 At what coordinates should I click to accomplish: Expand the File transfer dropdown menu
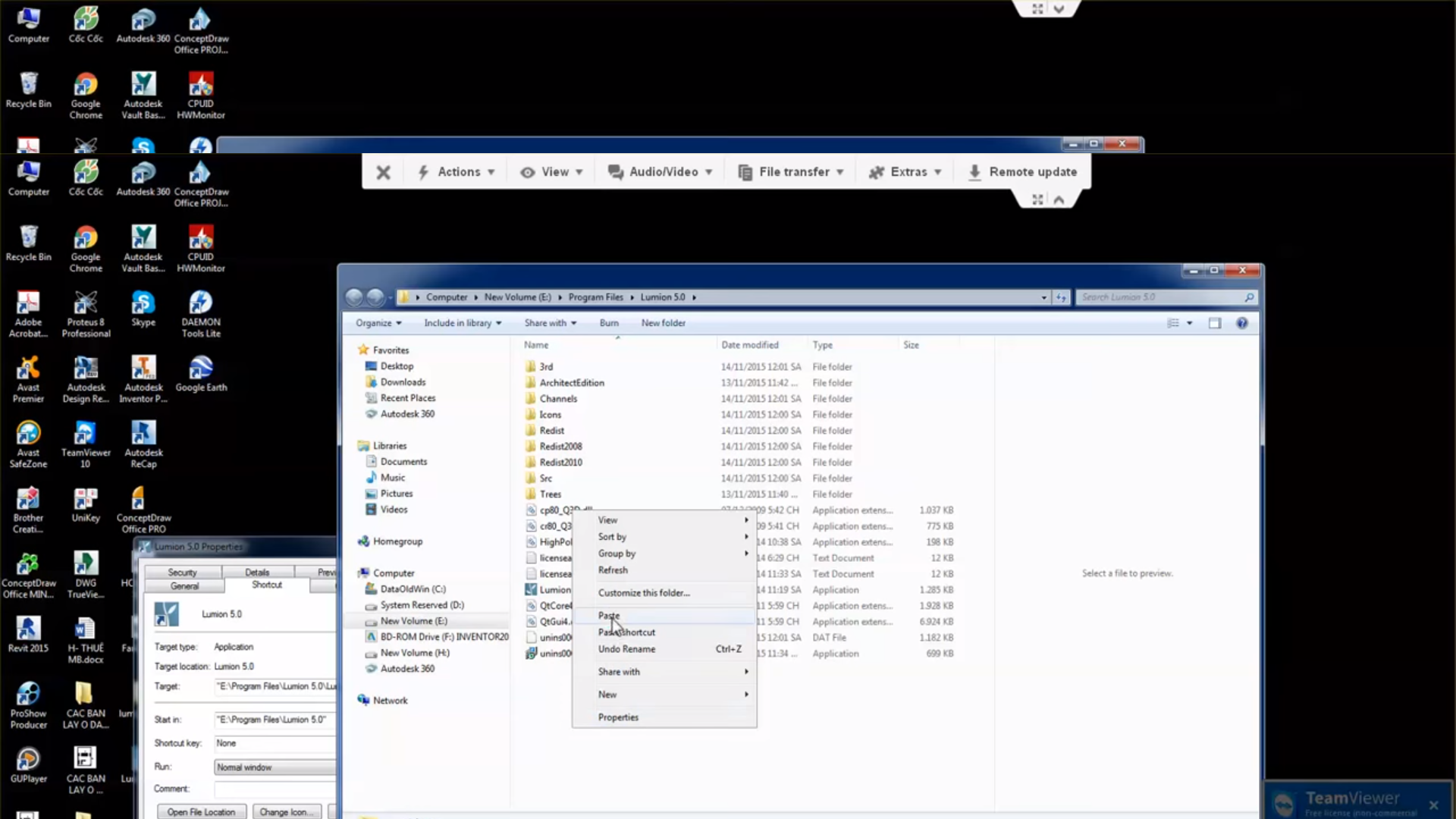click(x=792, y=172)
